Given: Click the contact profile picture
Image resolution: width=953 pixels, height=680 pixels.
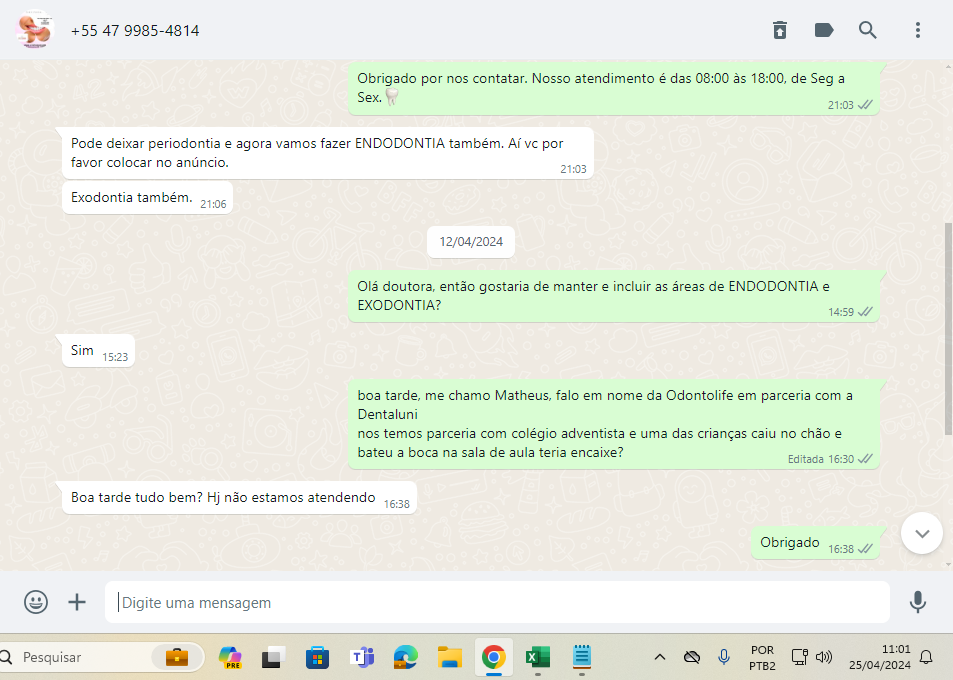Looking at the screenshot, I should click(34, 30).
